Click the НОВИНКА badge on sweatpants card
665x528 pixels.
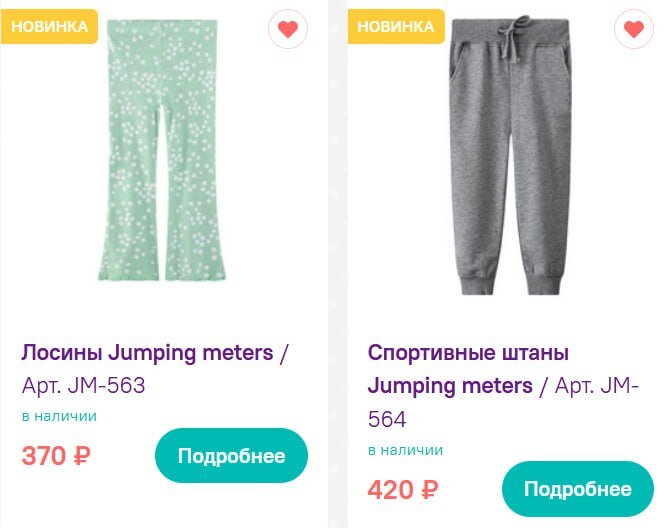(x=395, y=27)
